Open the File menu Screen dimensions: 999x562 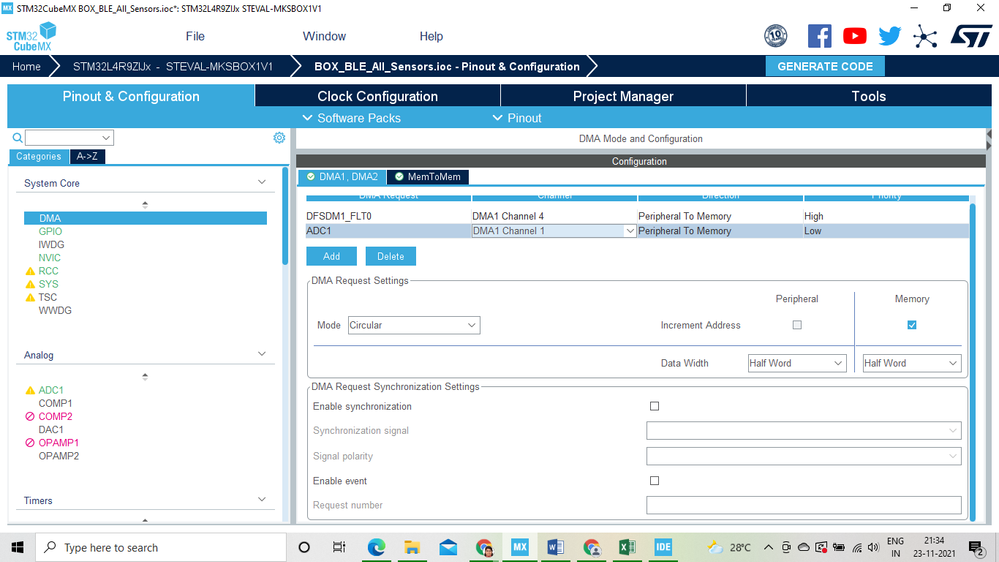[195, 36]
